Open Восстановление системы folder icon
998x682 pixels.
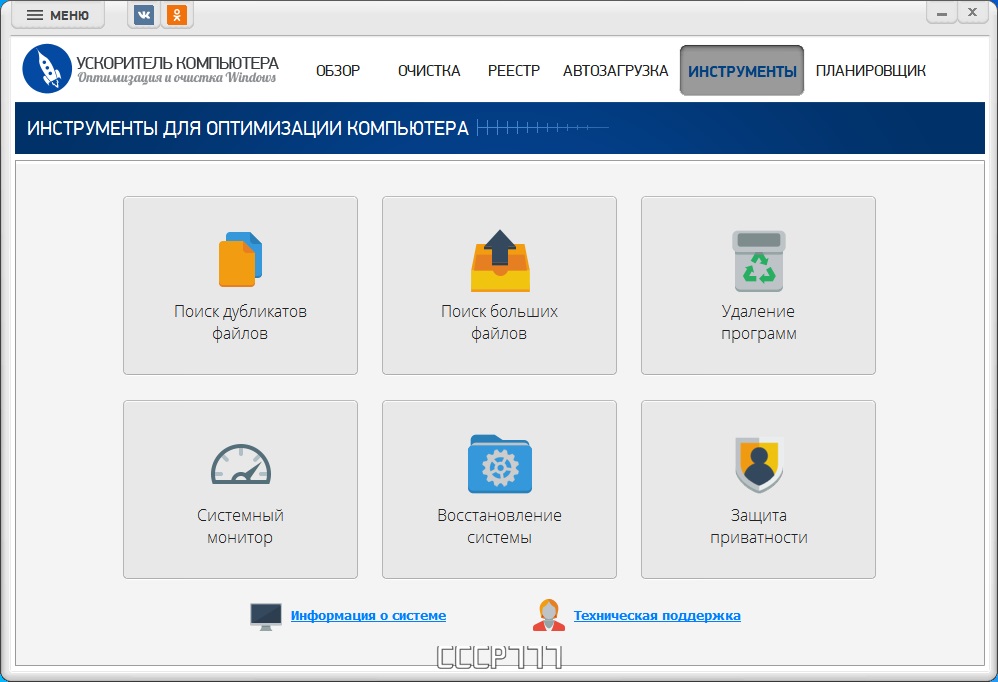499,464
